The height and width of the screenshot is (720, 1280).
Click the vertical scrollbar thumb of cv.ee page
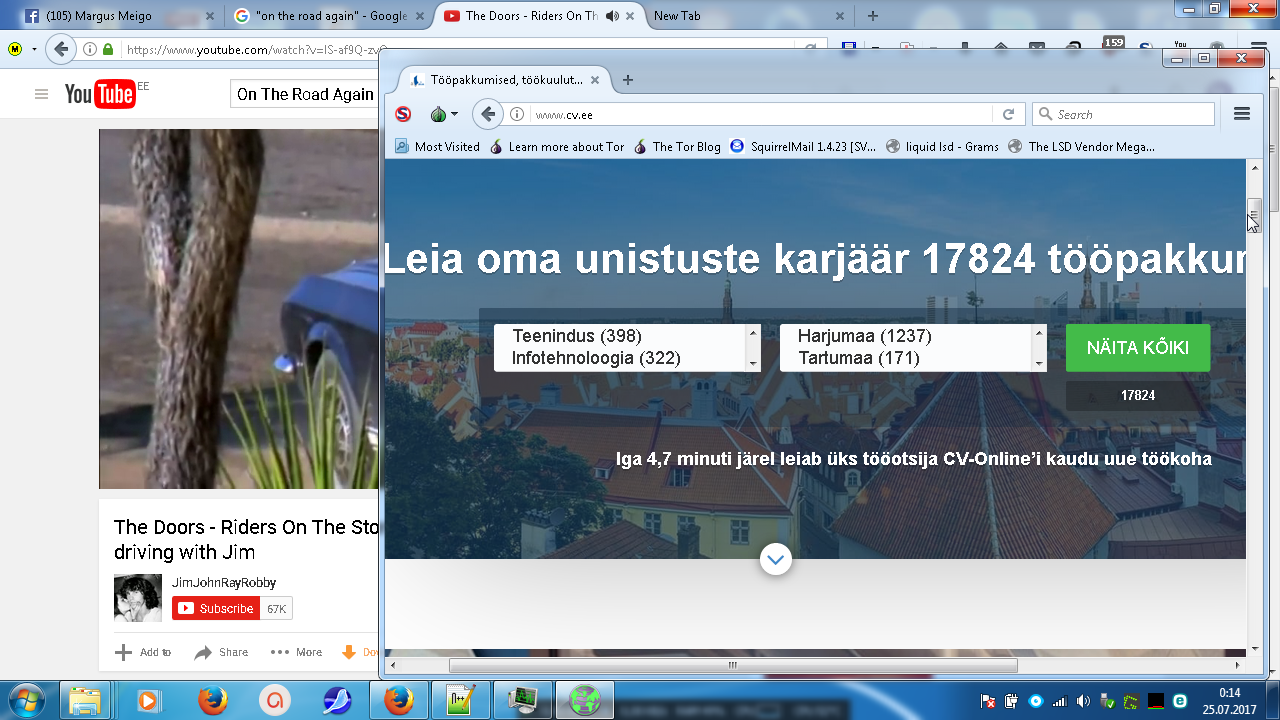(x=1254, y=214)
